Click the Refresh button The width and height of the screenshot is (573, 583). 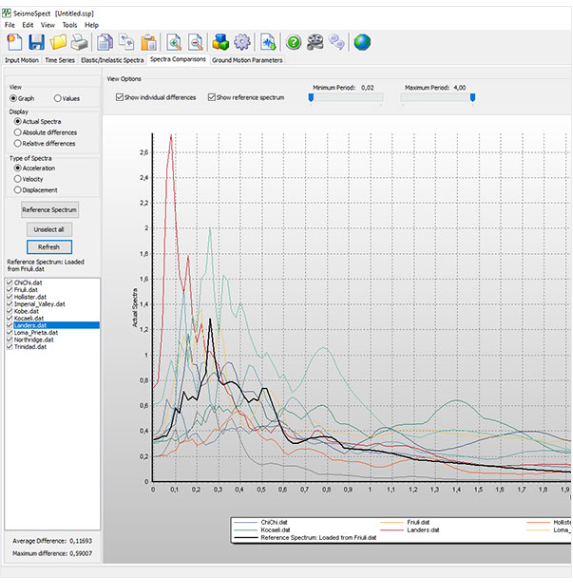(x=49, y=247)
